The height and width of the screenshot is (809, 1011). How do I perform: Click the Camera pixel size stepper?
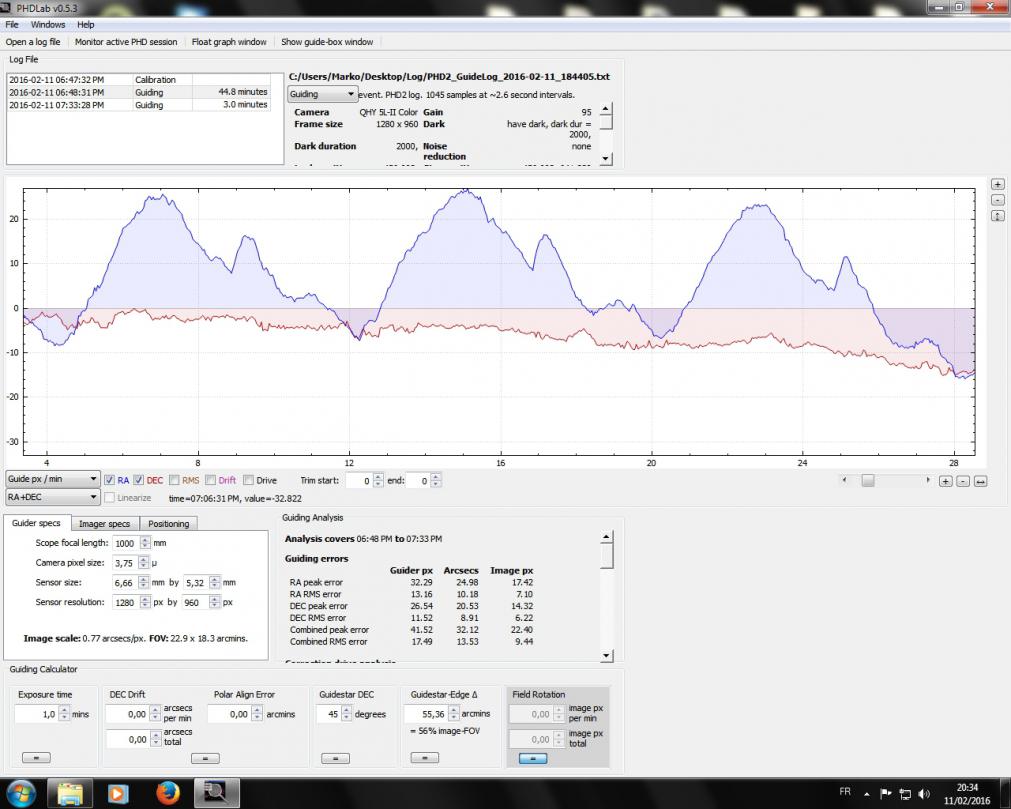point(144,563)
